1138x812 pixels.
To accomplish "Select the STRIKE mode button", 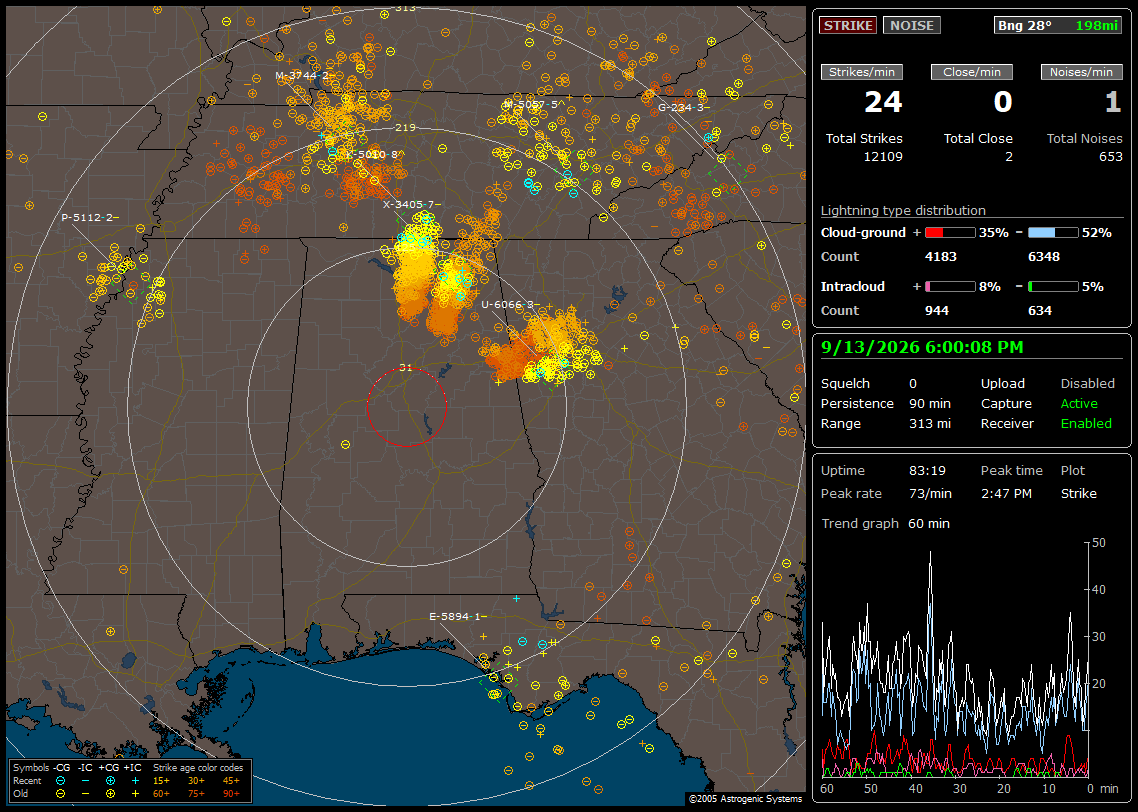I will click(x=848, y=25).
